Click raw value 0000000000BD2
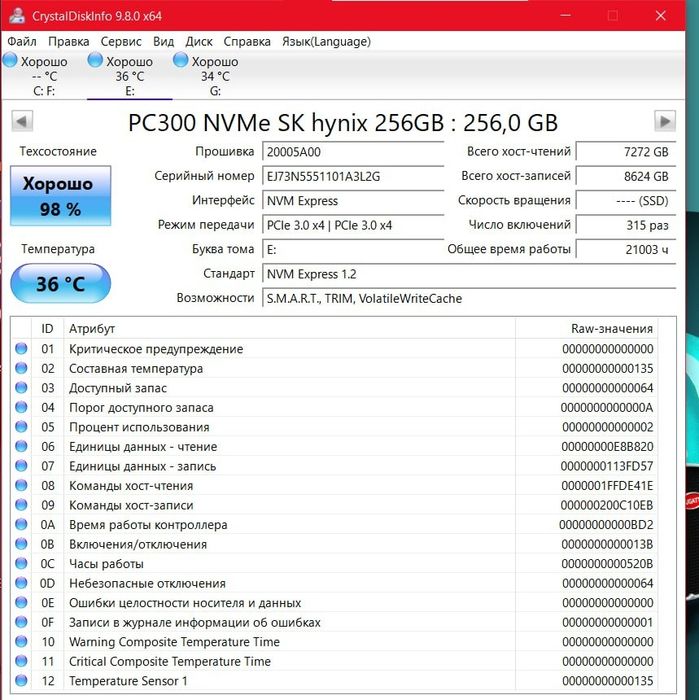 [606, 525]
